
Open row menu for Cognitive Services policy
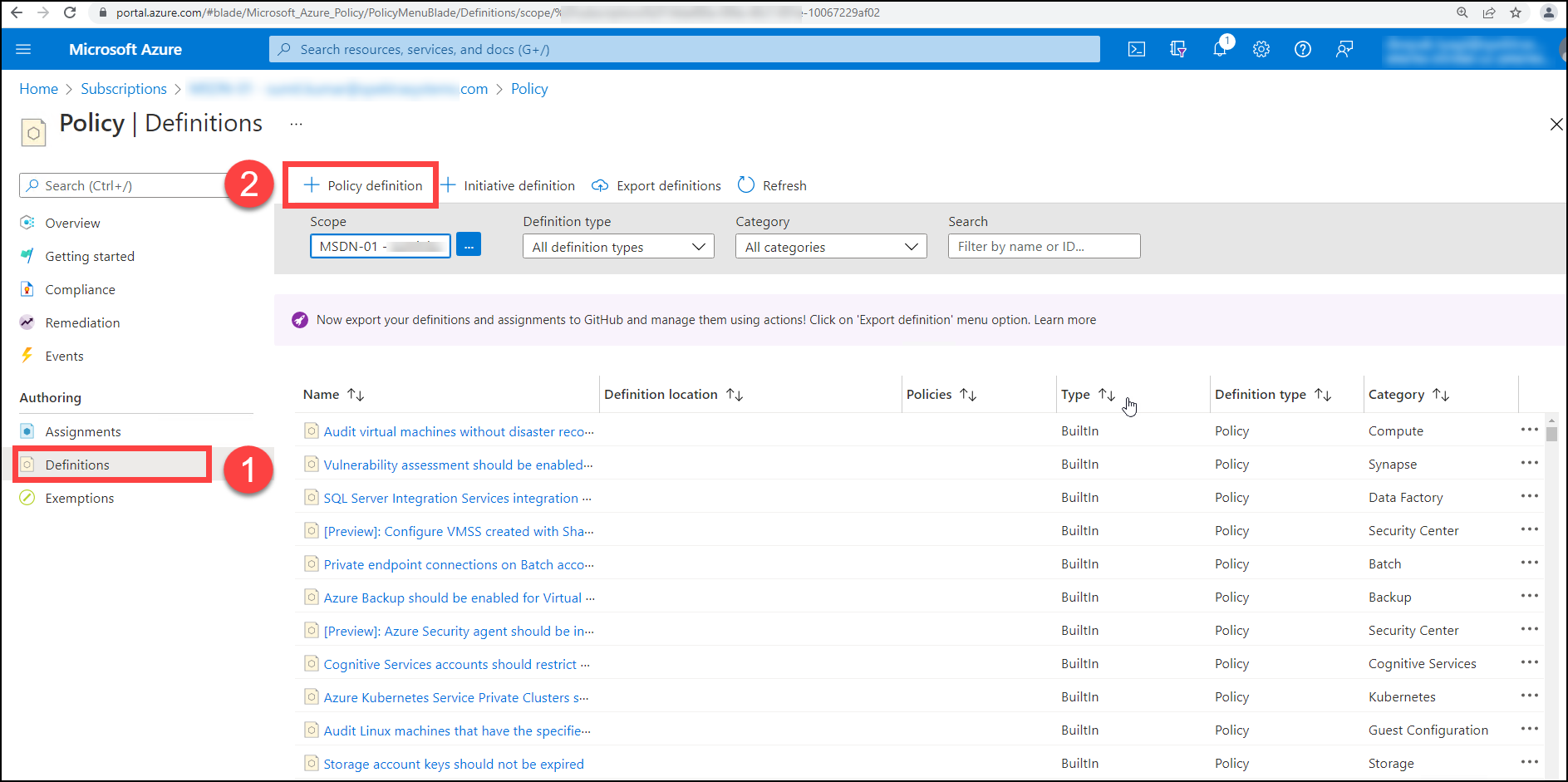[1530, 662]
